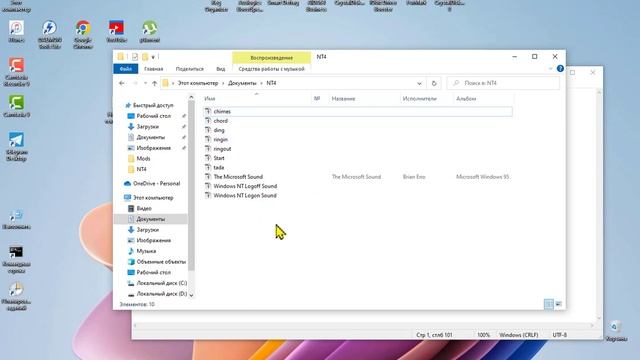The height and width of the screenshot is (360, 640).
Task: Open Mods folder in navigation pane
Action: (143, 158)
